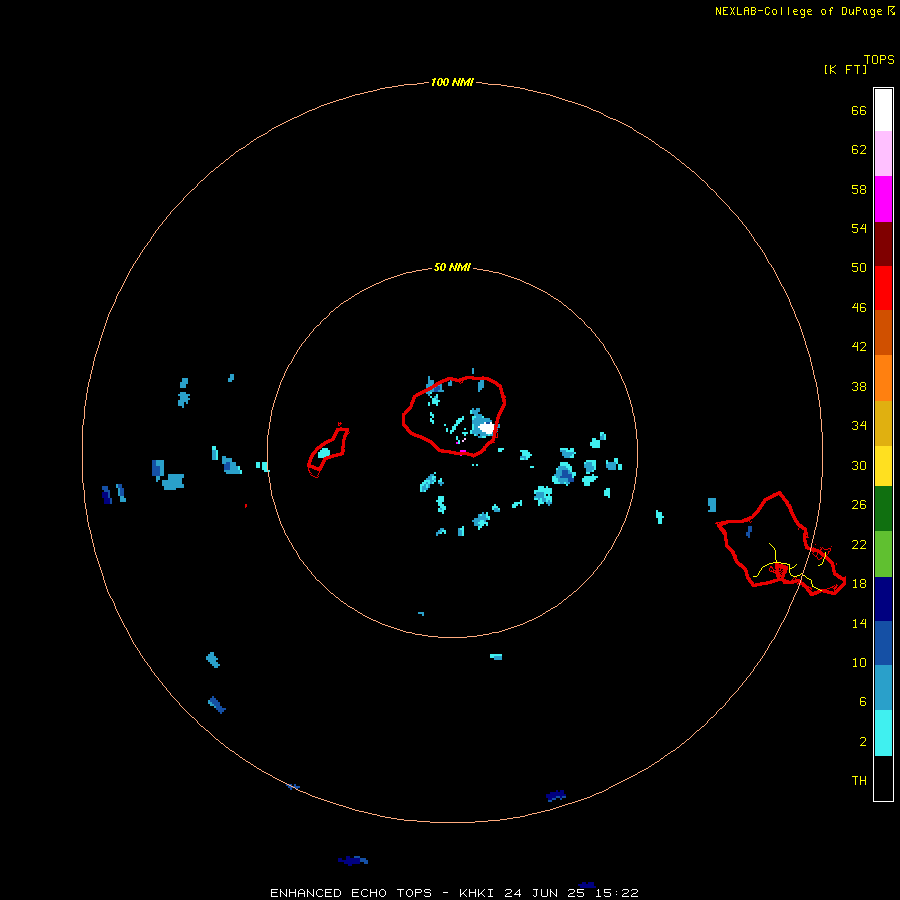Click the legend value 22

click(x=859, y=544)
